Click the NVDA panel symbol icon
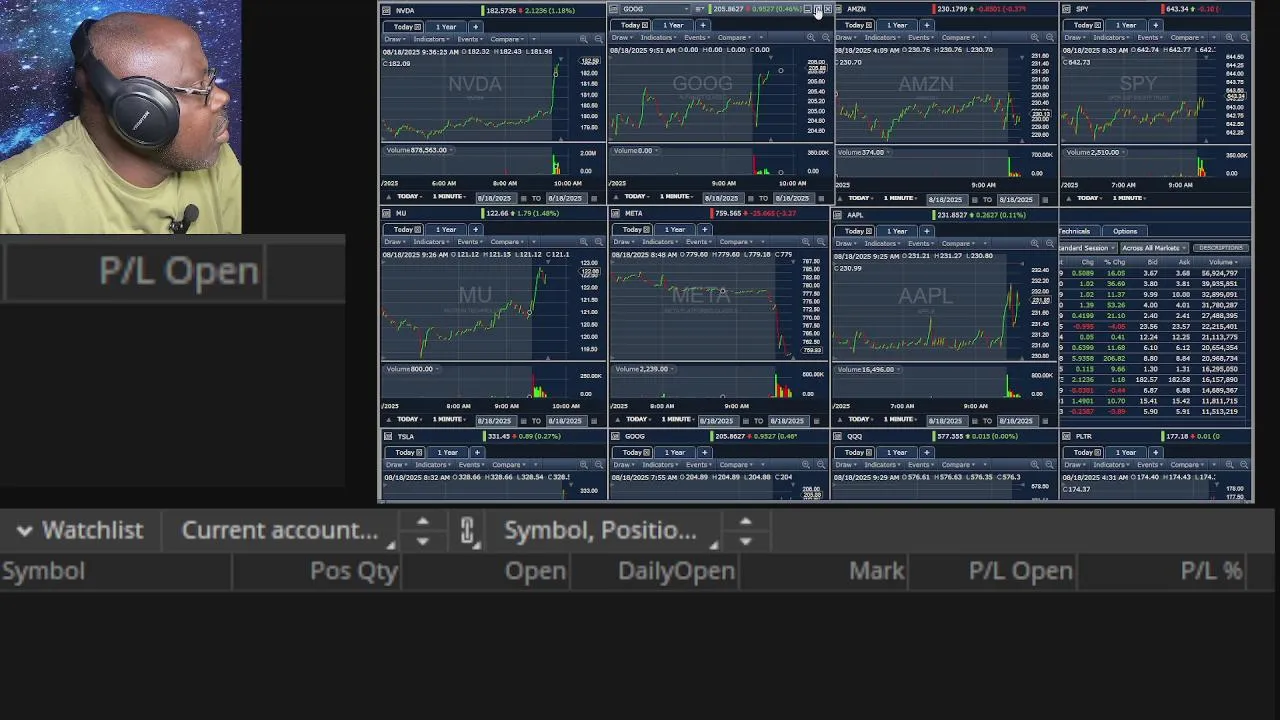Viewport: 1280px width, 720px height. click(386, 10)
